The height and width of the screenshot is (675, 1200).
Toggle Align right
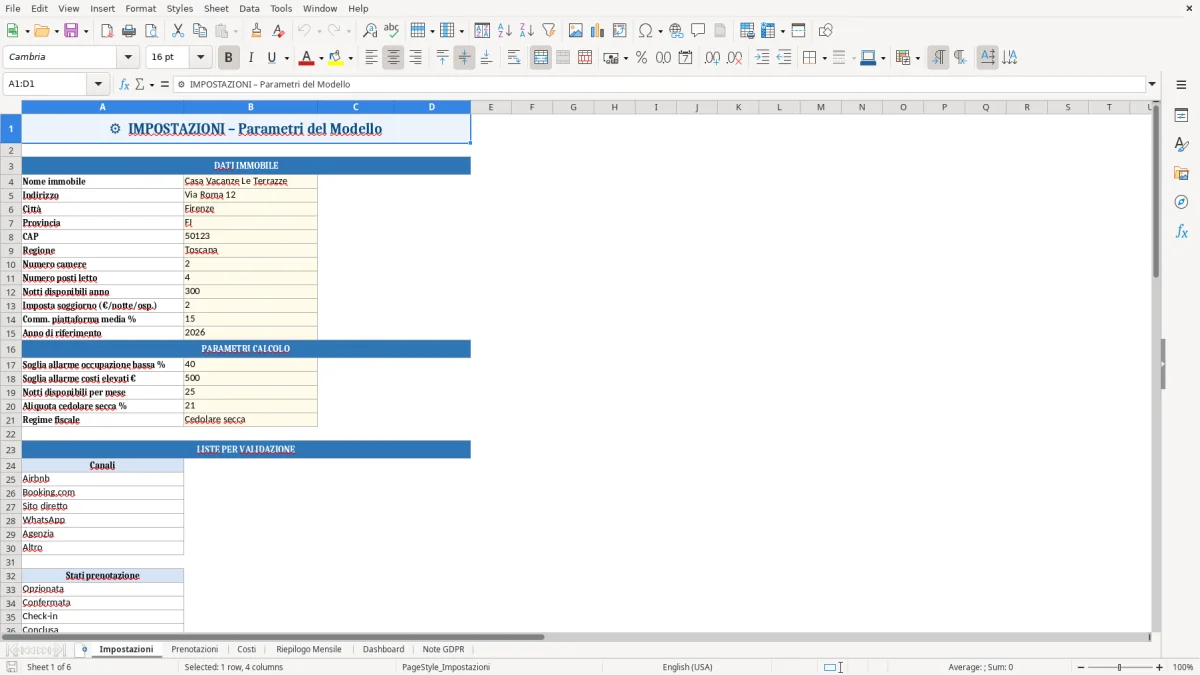point(415,58)
